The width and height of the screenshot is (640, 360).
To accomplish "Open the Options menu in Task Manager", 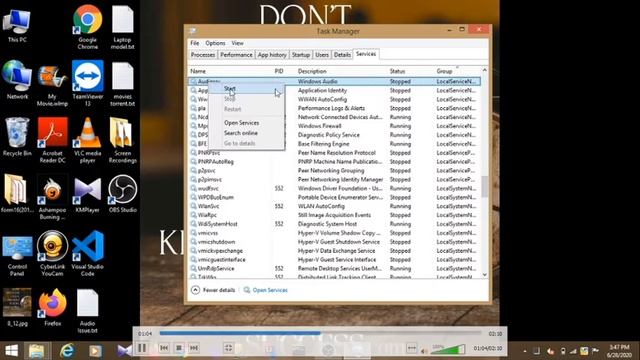I will coord(215,43).
